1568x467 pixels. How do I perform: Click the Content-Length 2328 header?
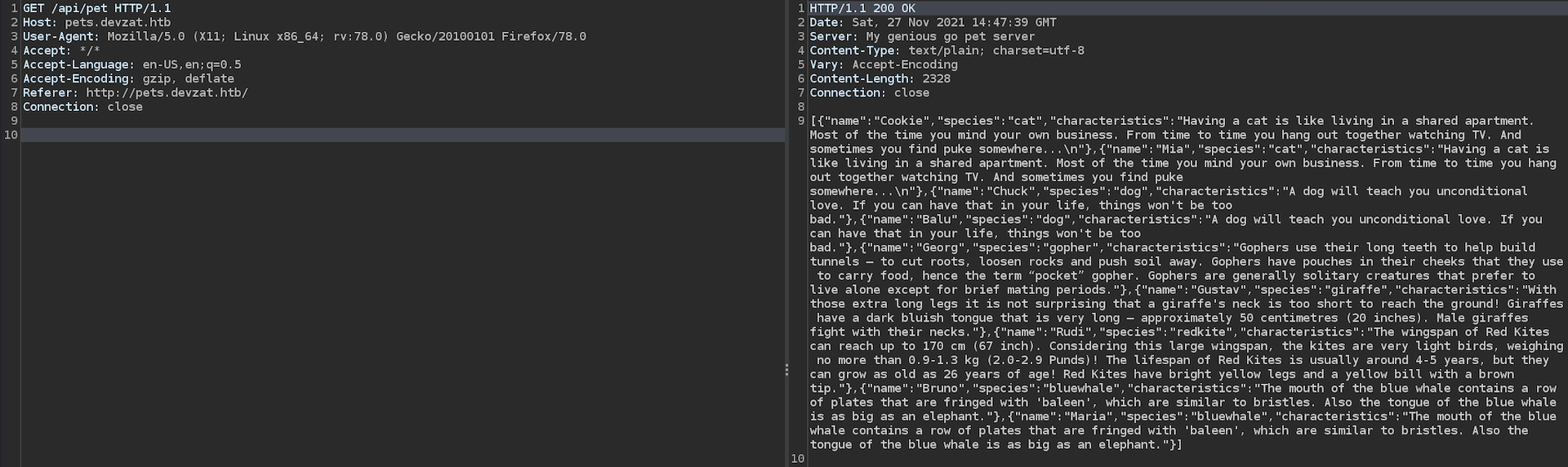pos(880,78)
